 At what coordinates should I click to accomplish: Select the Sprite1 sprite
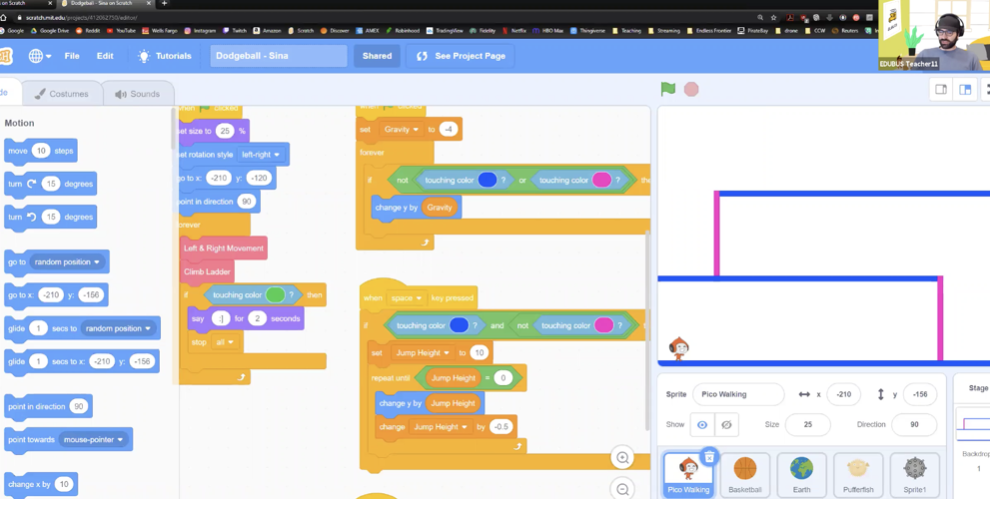(x=914, y=475)
